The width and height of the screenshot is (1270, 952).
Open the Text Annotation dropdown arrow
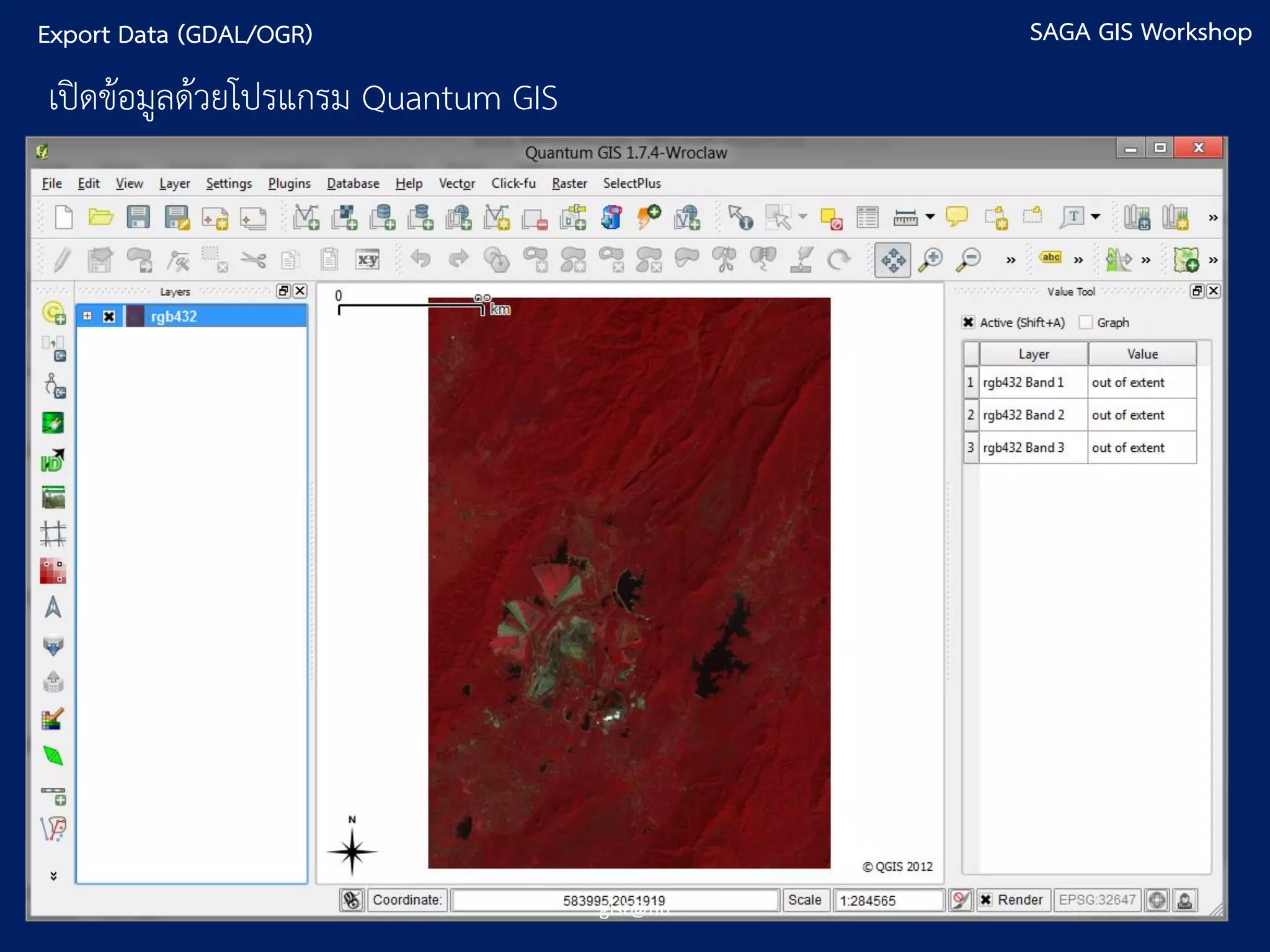[x=1096, y=217]
